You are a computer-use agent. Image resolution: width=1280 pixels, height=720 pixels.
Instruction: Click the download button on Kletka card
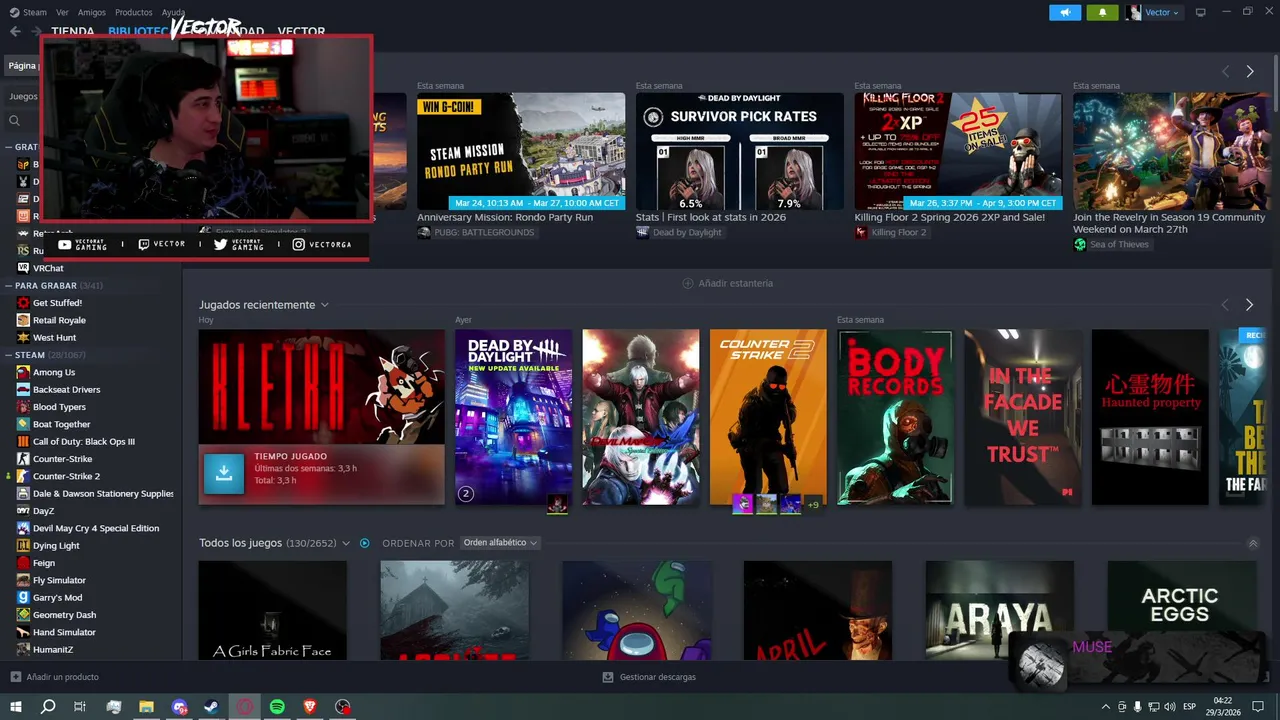(224, 474)
